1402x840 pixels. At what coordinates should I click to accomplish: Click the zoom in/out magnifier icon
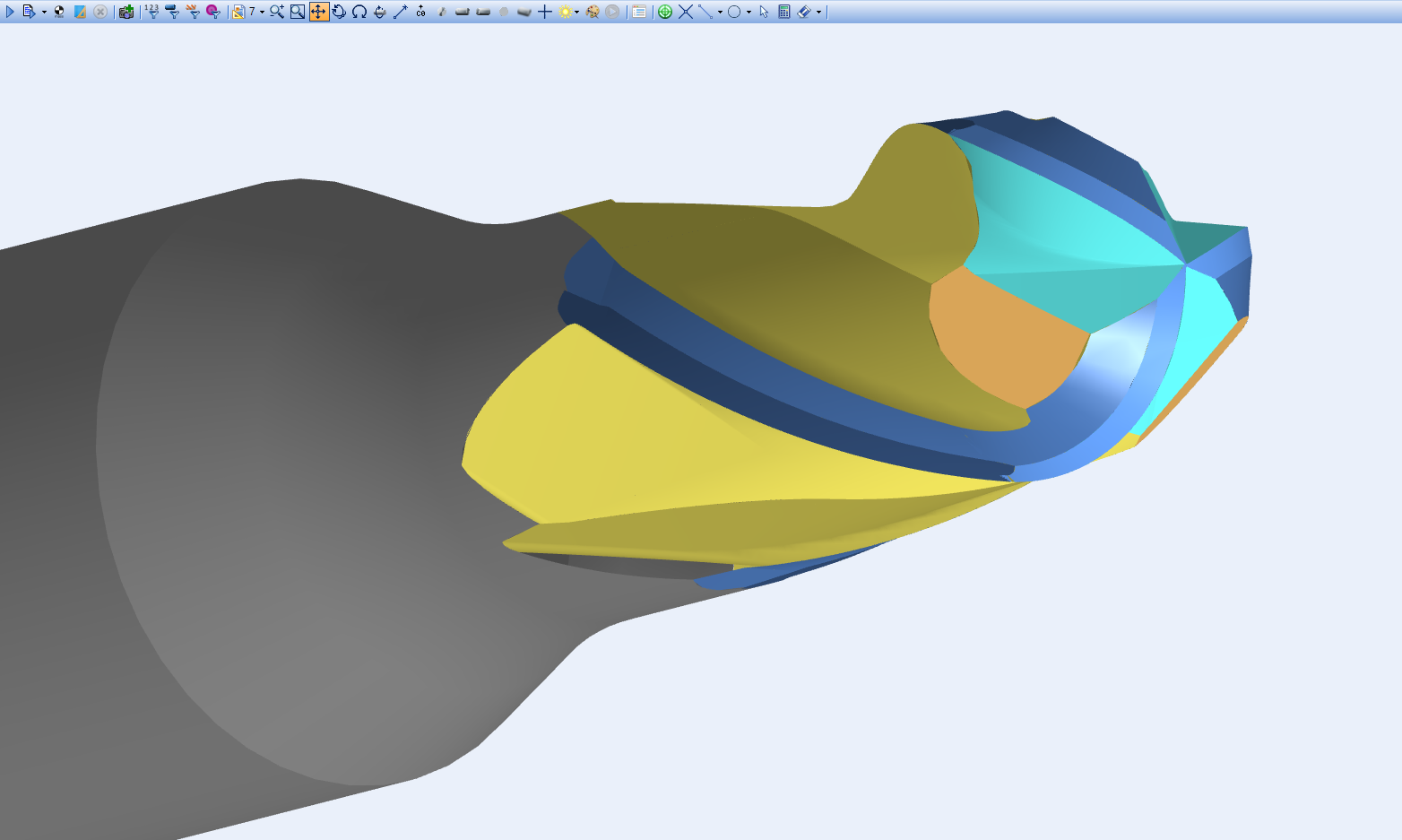(277, 12)
